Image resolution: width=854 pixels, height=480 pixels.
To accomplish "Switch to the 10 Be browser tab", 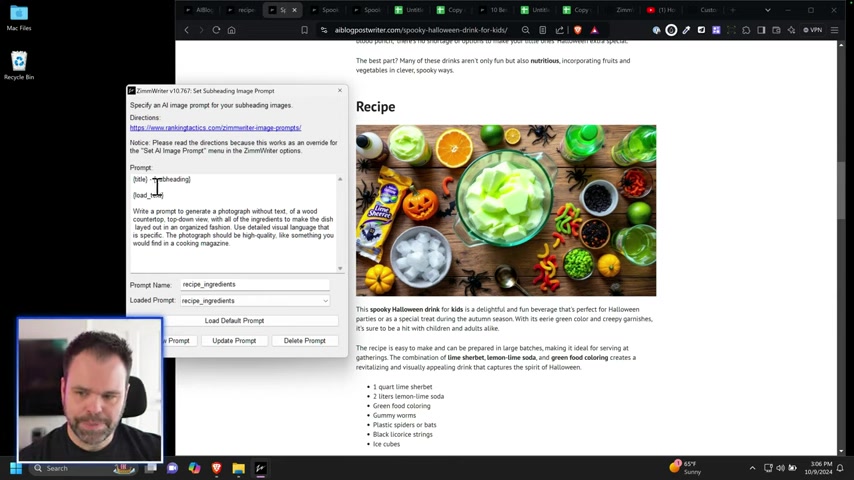I will [495, 10].
